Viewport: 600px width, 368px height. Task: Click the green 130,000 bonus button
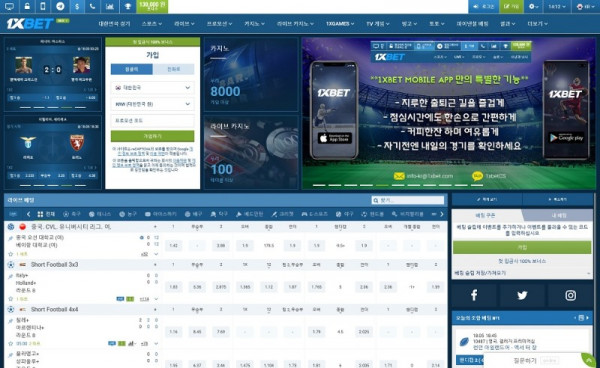152,7
